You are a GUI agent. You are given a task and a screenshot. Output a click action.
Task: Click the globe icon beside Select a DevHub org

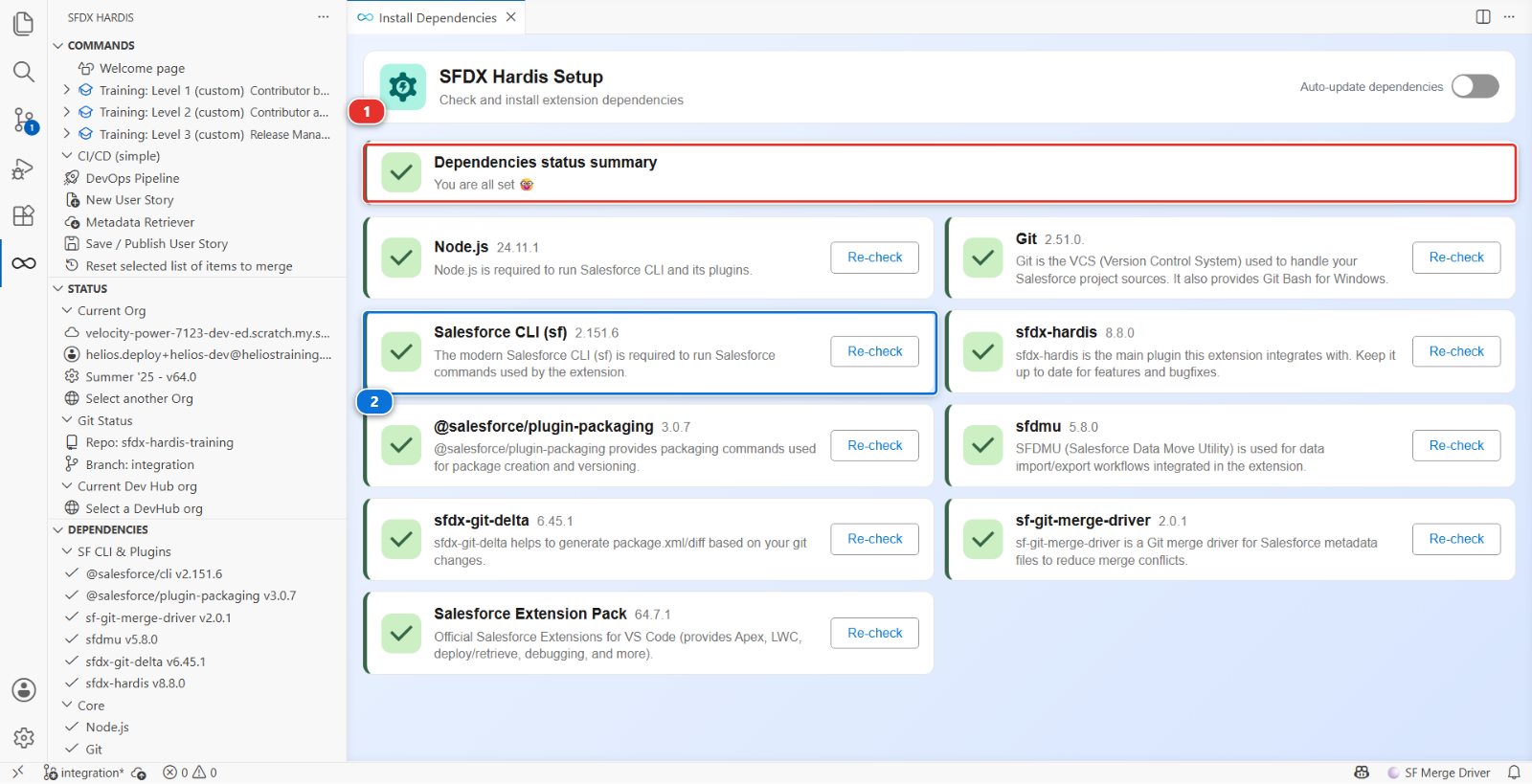point(72,508)
